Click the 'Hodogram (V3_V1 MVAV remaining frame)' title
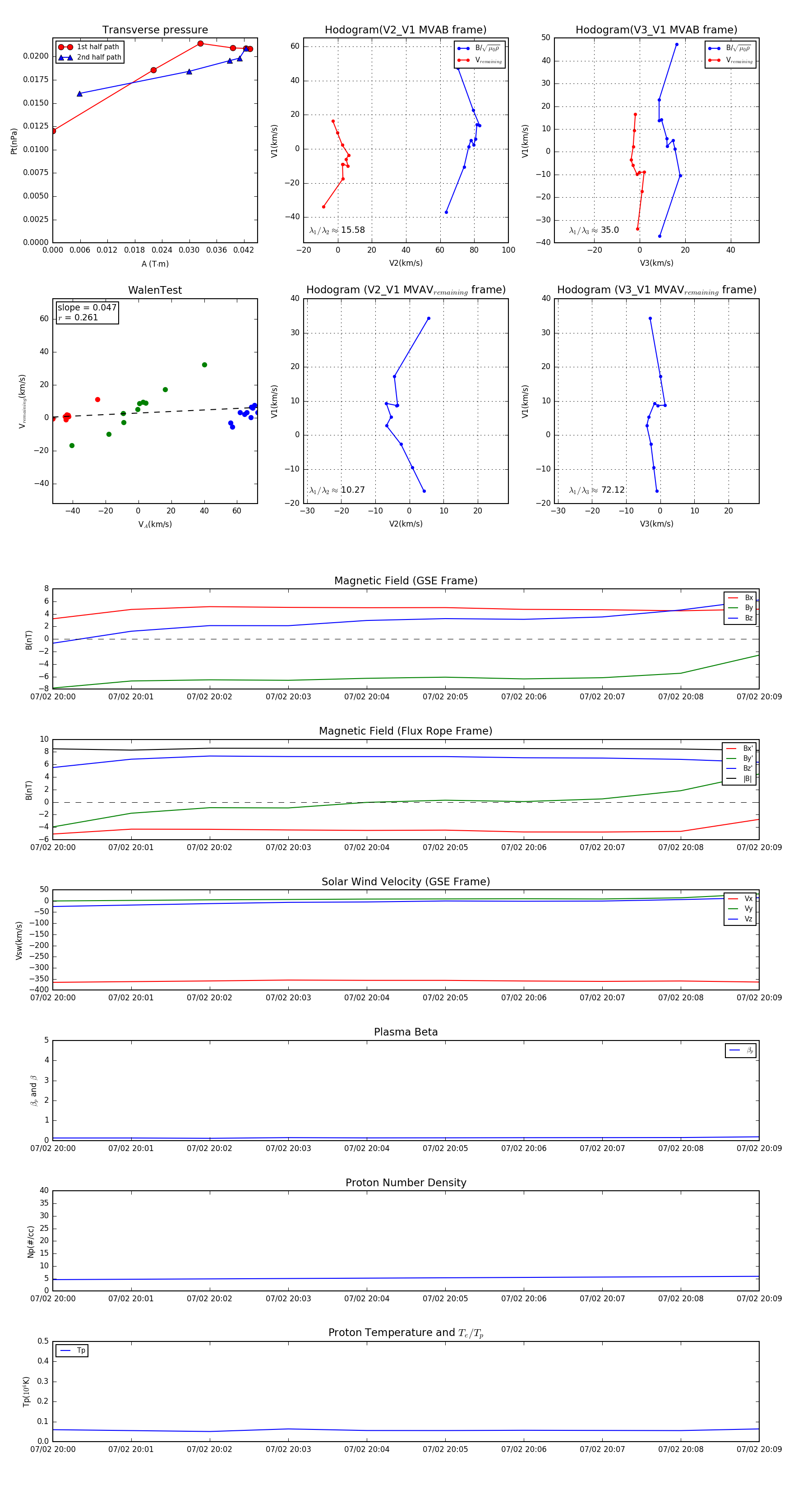 (656, 290)
